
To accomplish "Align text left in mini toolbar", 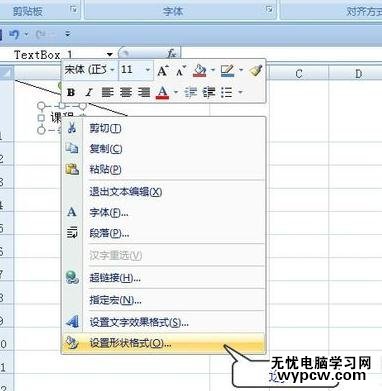I will [x=107, y=92].
